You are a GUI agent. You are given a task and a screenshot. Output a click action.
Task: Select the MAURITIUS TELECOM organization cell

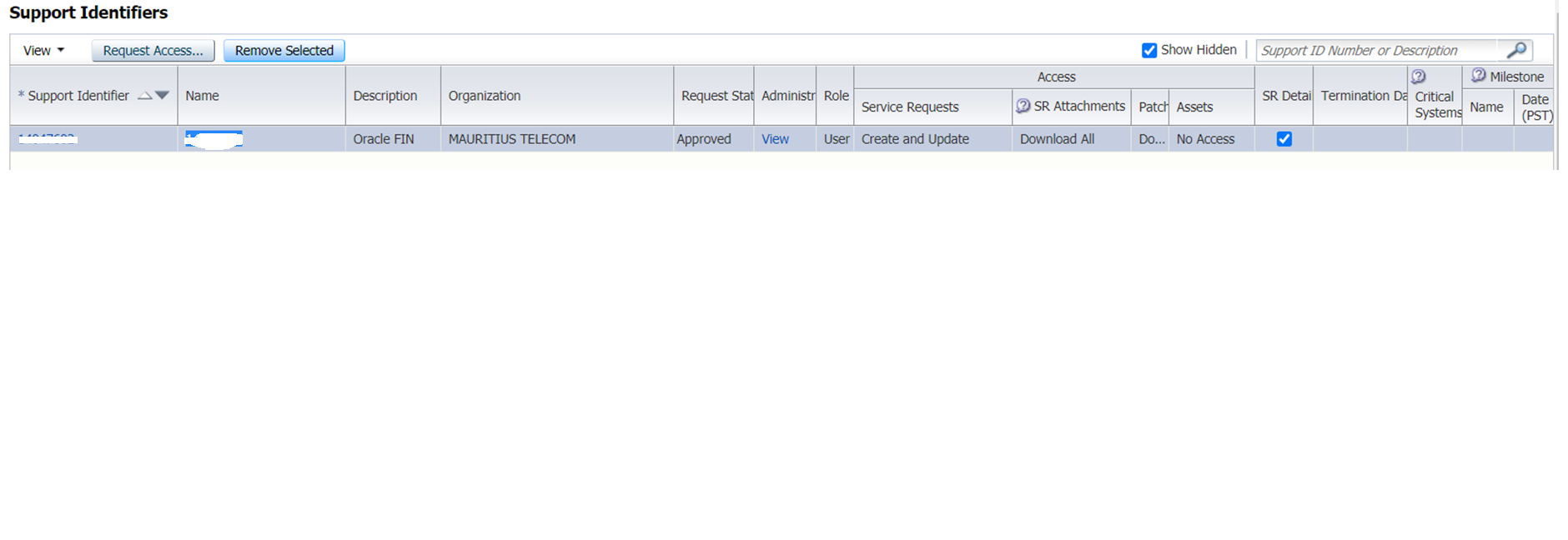pos(511,139)
